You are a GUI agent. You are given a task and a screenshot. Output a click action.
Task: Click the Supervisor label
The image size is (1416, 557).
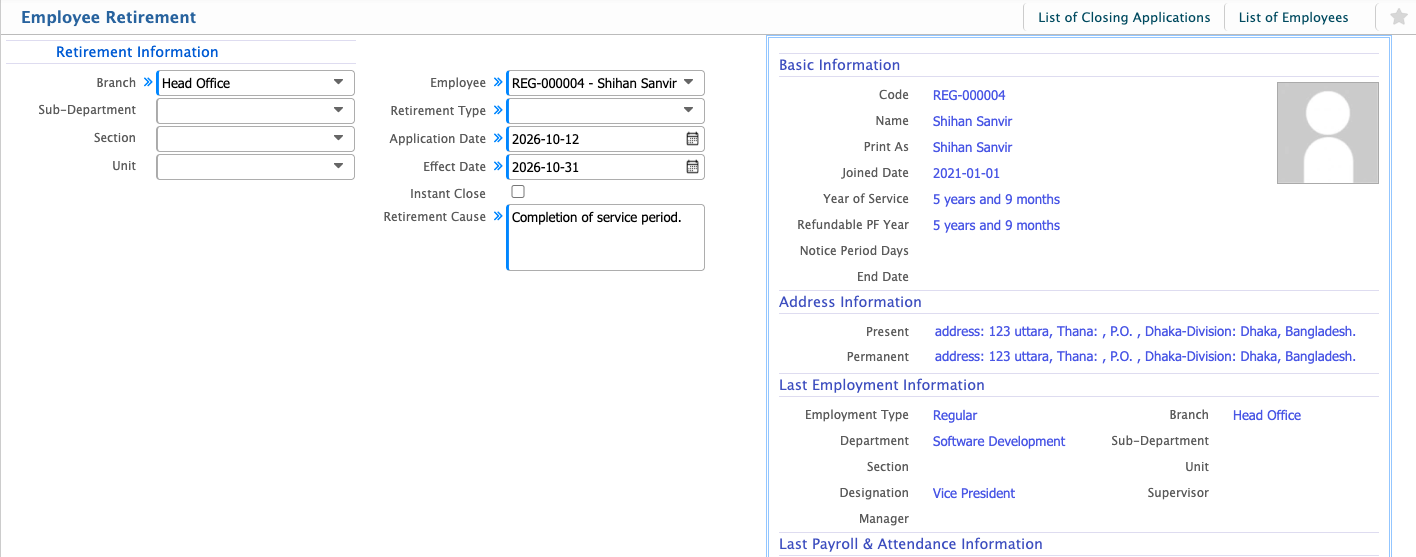click(x=1178, y=493)
